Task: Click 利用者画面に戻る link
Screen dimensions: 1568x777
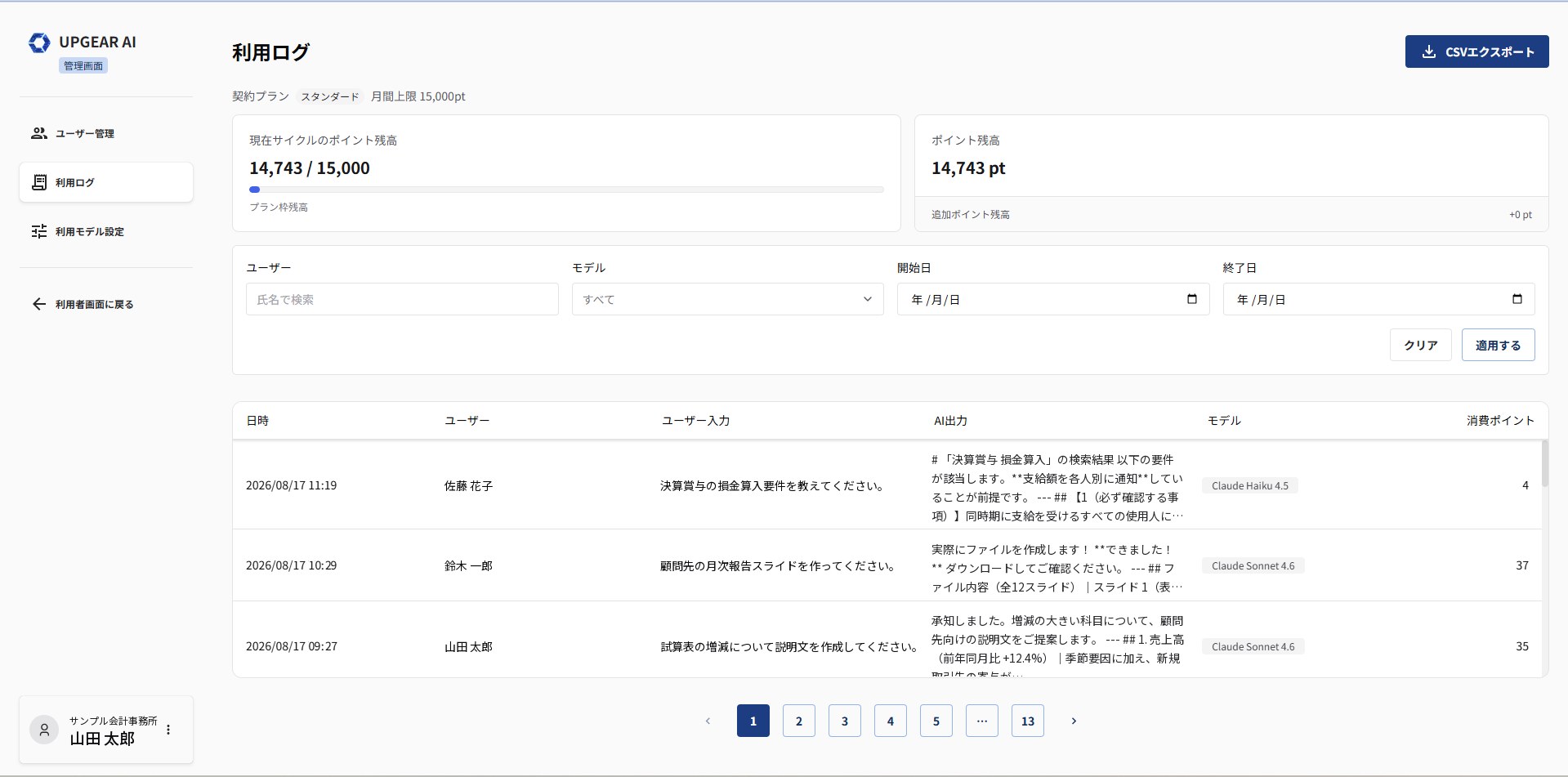Action: coord(106,304)
